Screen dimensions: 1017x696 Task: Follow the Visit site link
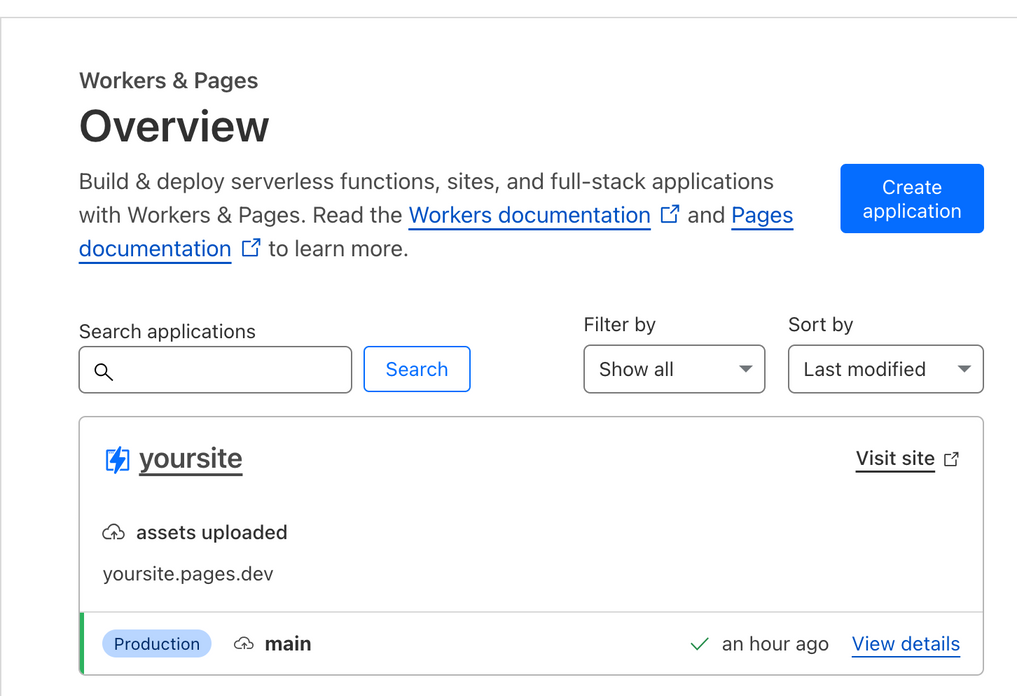pyautogui.click(x=895, y=459)
